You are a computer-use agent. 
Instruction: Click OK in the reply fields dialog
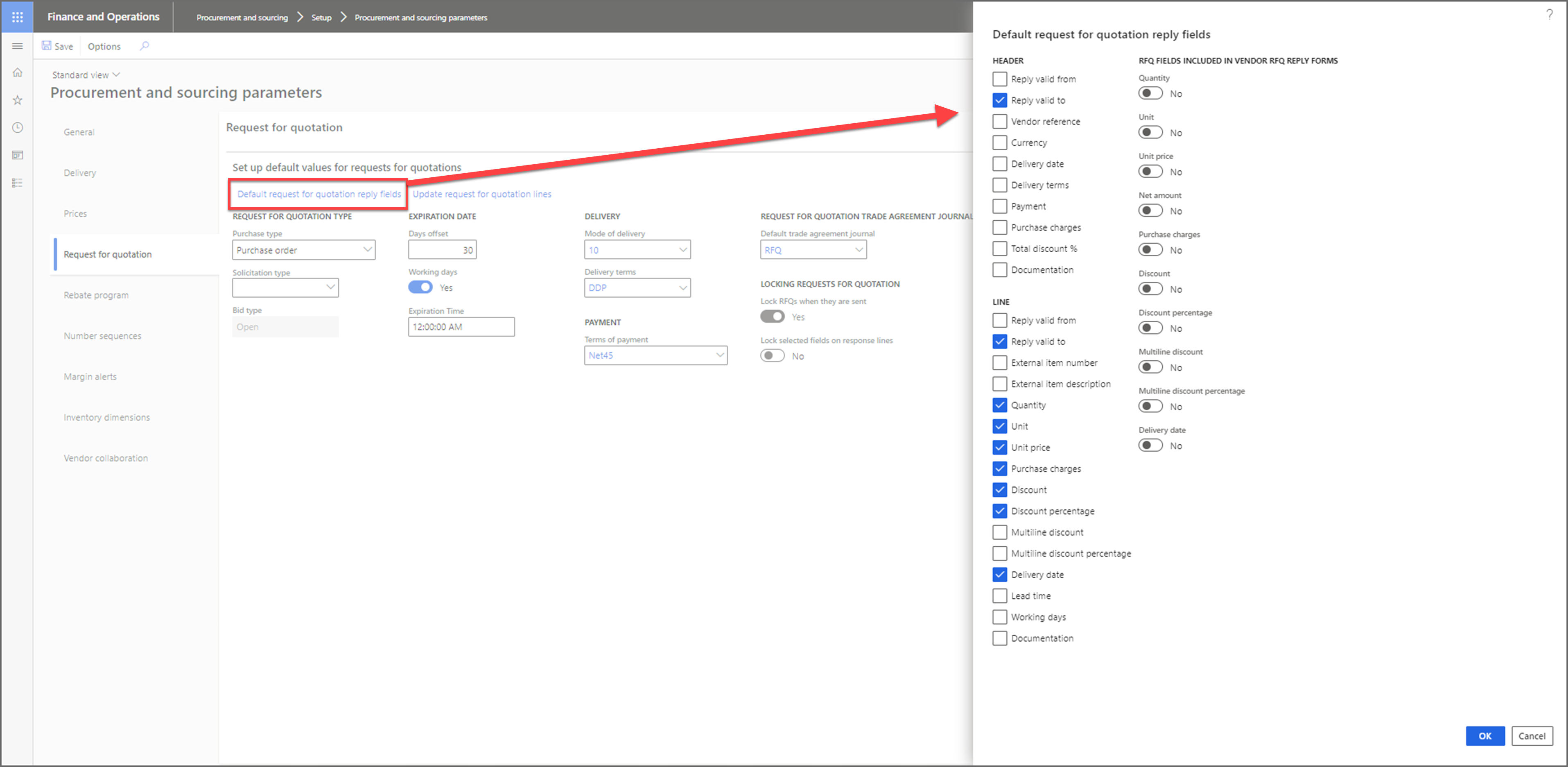coord(1484,736)
